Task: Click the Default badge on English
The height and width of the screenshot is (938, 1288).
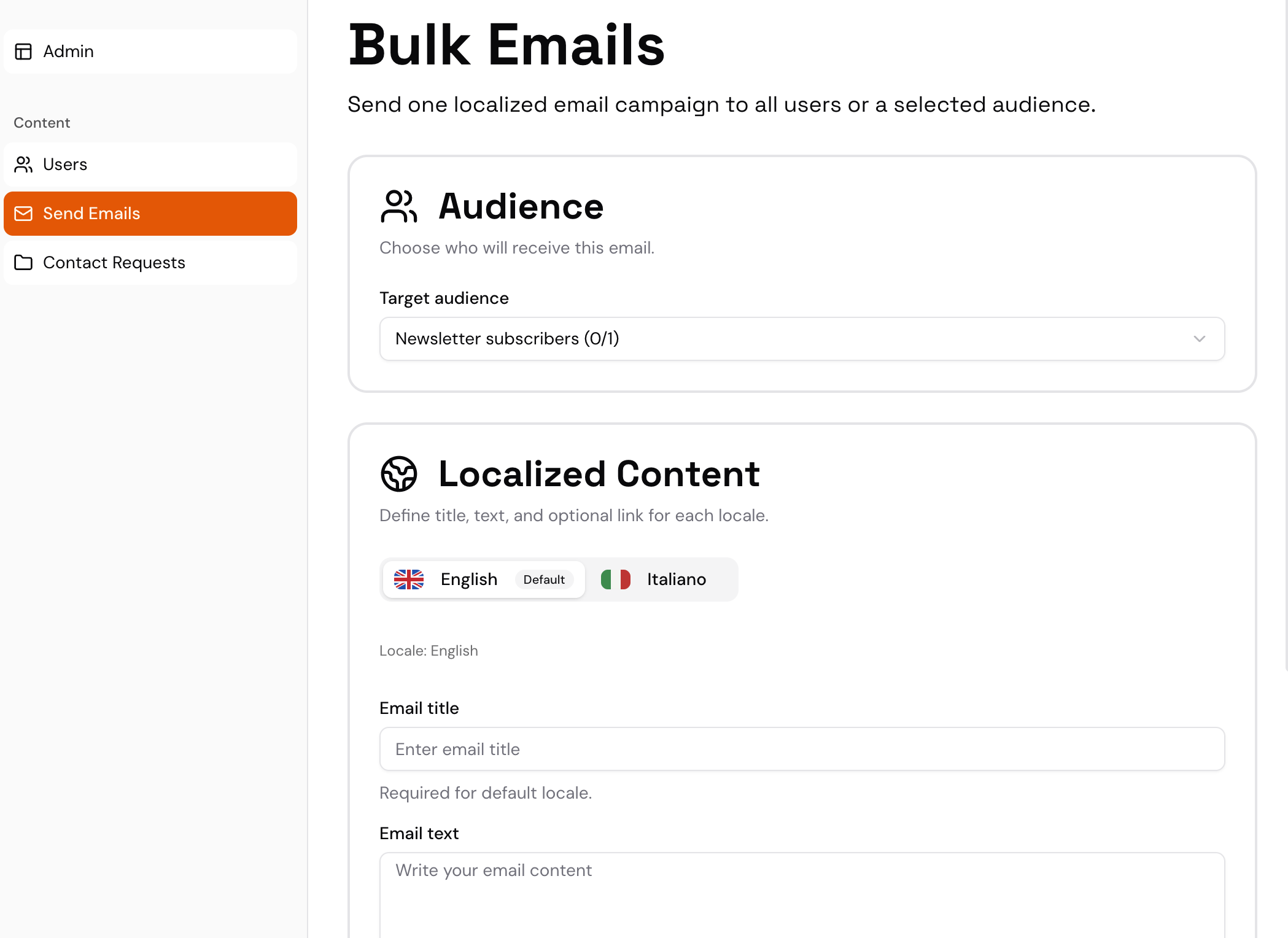Action: 544,579
